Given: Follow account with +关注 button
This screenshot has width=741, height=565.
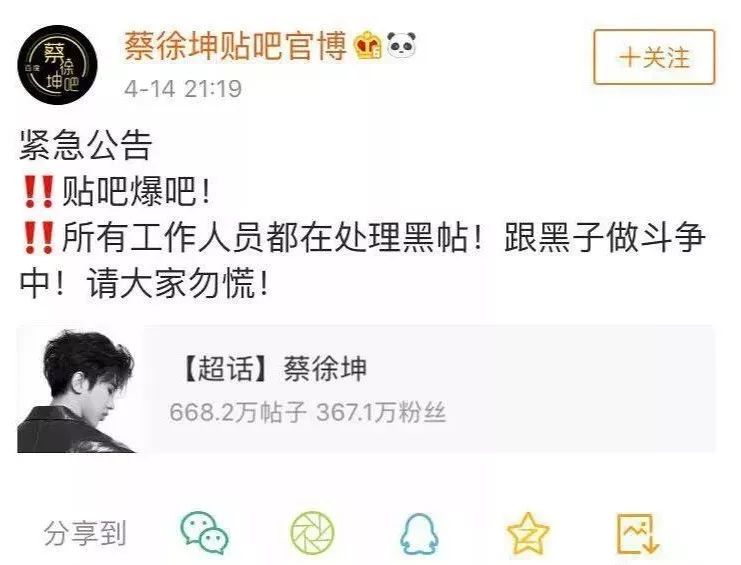Looking at the screenshot, I should [x=654, y=57].
